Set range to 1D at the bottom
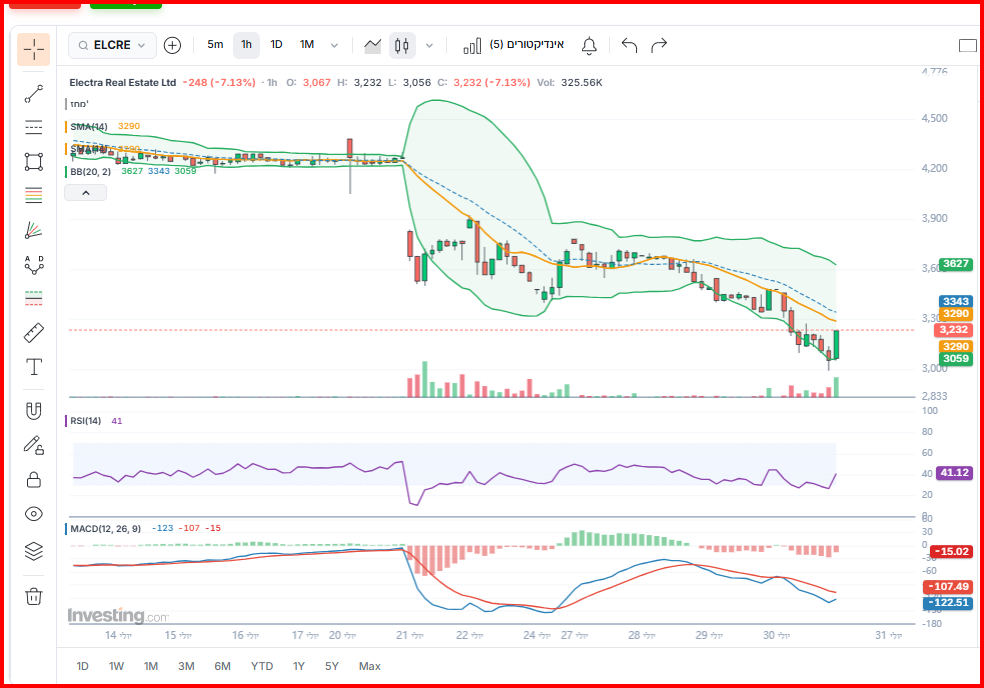The width and height of the screenshot is (984, 688). (82, 666)
